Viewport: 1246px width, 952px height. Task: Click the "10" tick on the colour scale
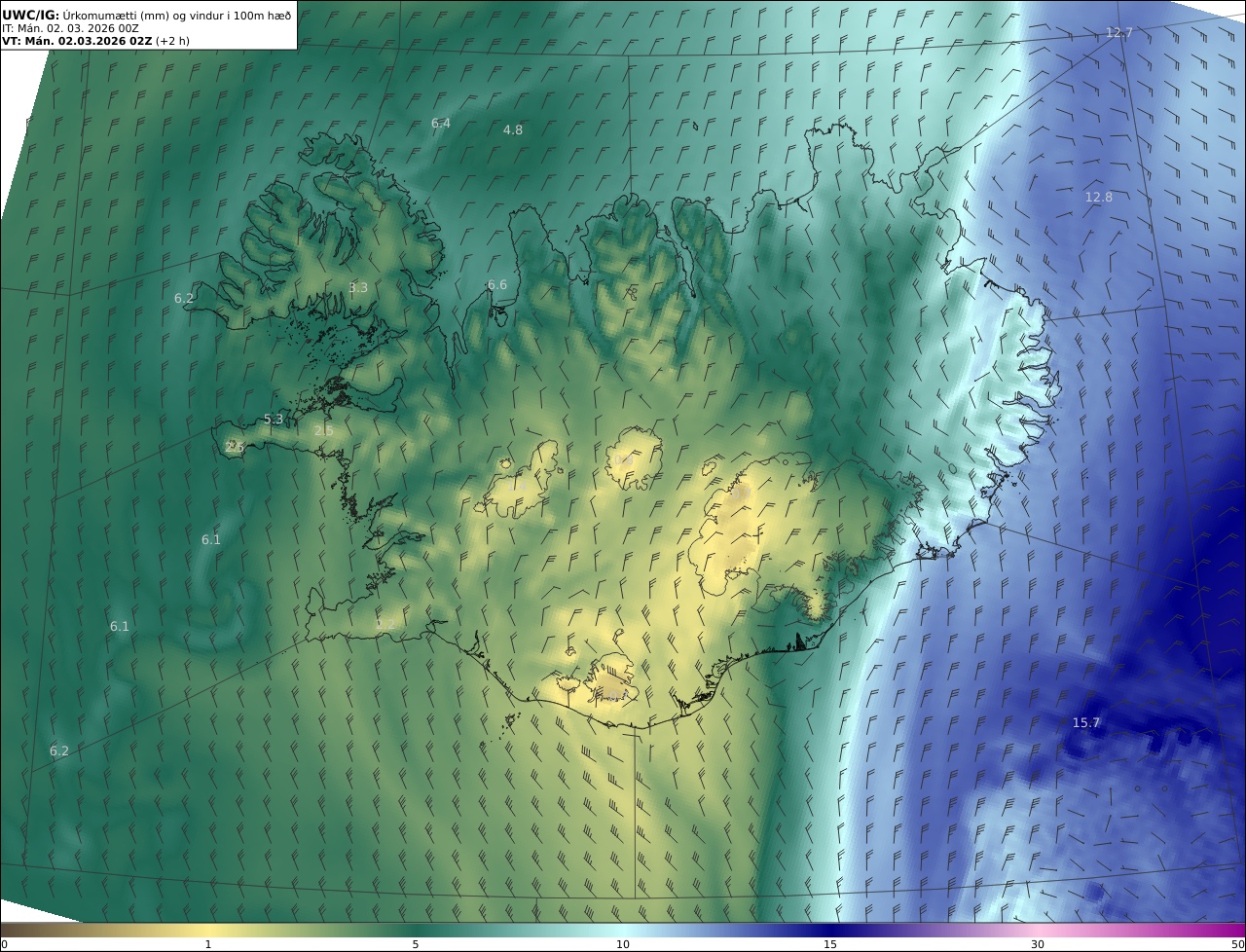pos(623,944)
